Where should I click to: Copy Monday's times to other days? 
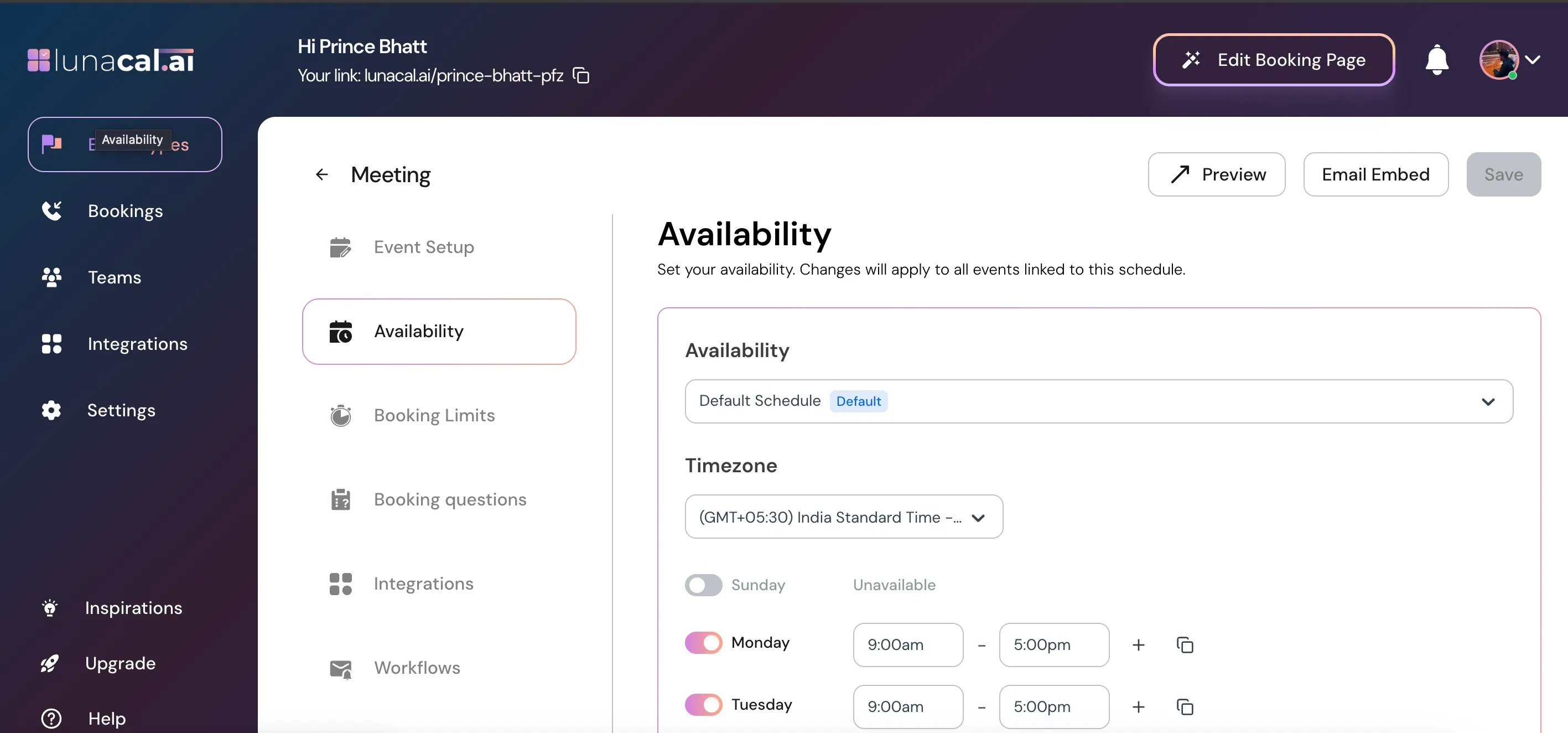pos(1185,644)
